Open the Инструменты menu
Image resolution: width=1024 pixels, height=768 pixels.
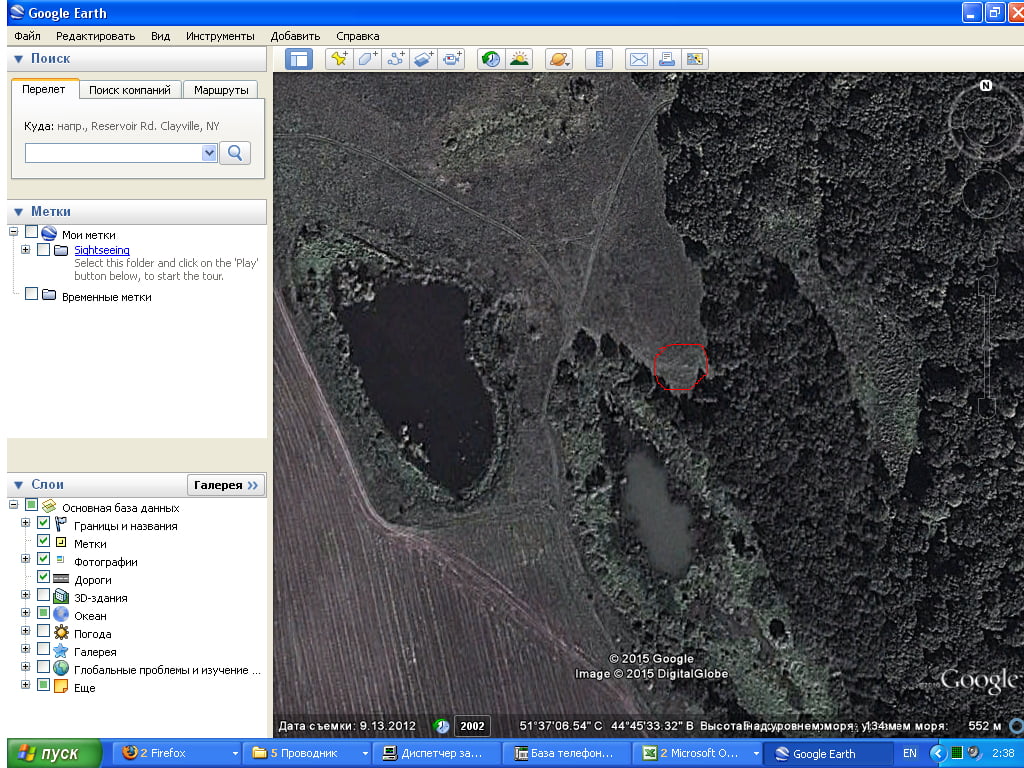coord(220,36)
